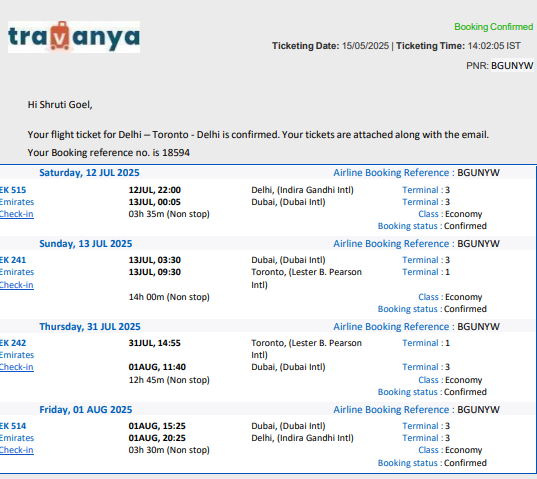The width and height of the screenshot is (537, 479).
Task: Open Check-in link for flight EK 242
Action: pos(16,367)
